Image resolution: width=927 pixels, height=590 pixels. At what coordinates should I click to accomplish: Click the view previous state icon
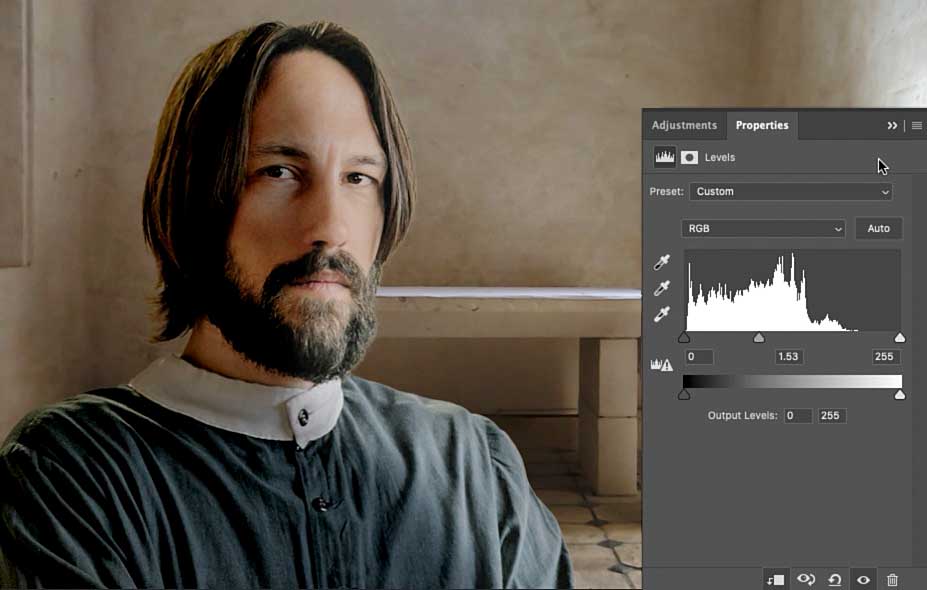point(805,579)
